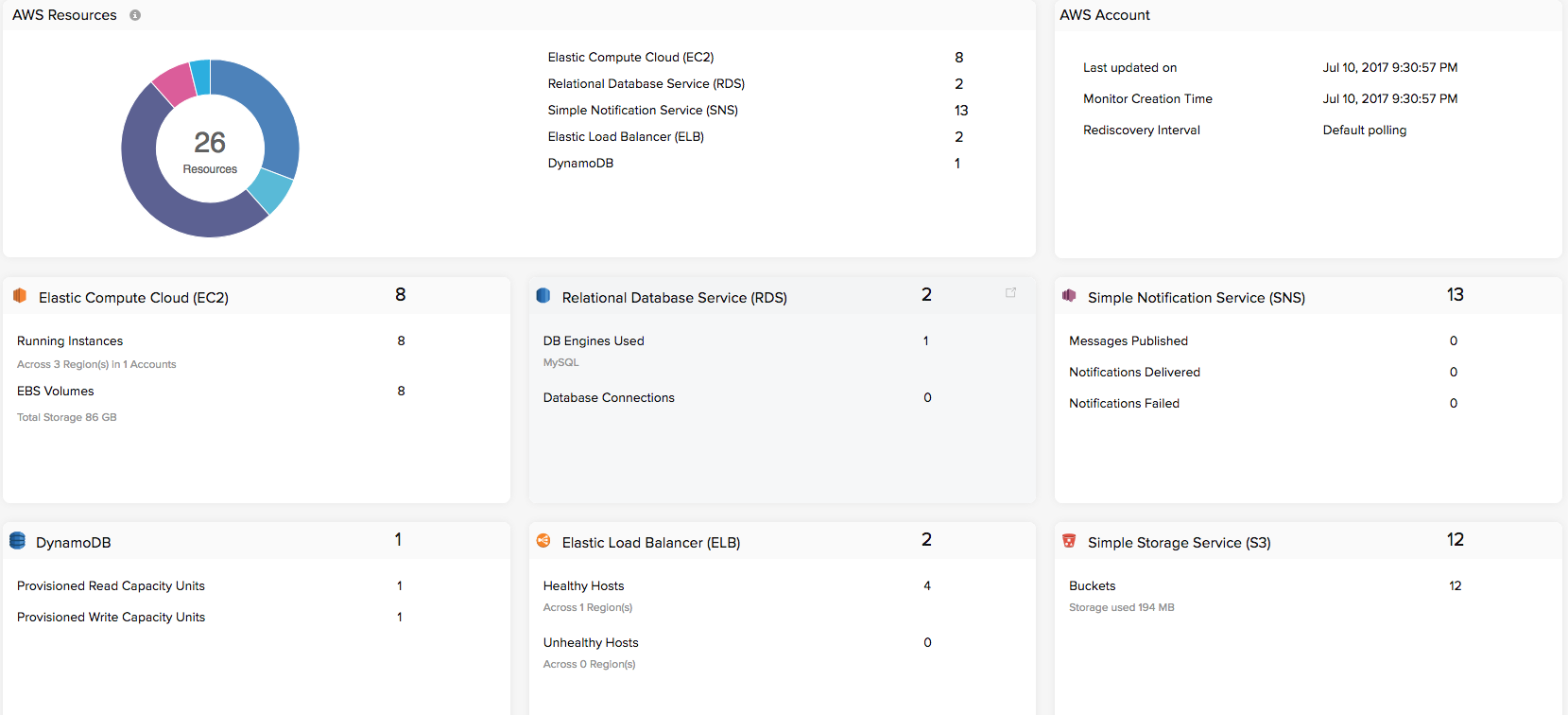
Task: Click the Elastic Load Balancer icon
Action: (543, 541)
